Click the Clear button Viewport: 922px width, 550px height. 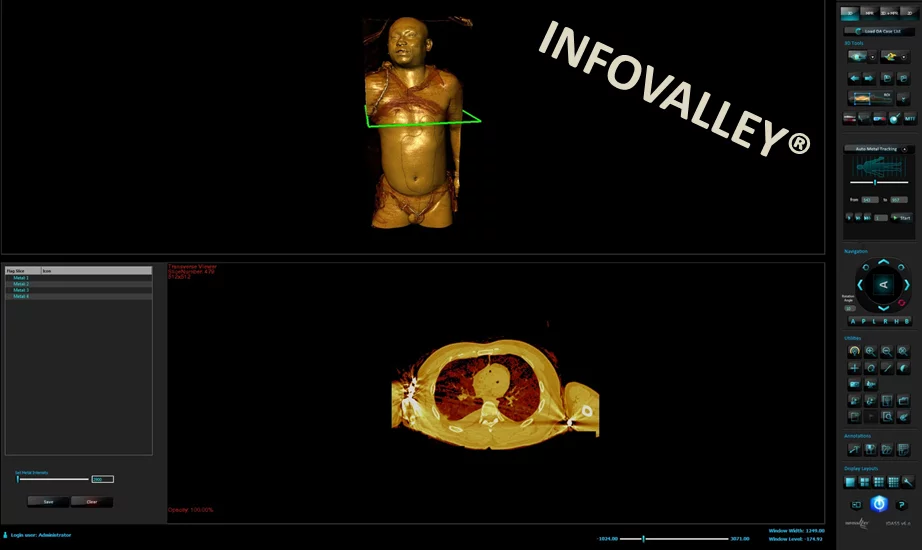92,502
